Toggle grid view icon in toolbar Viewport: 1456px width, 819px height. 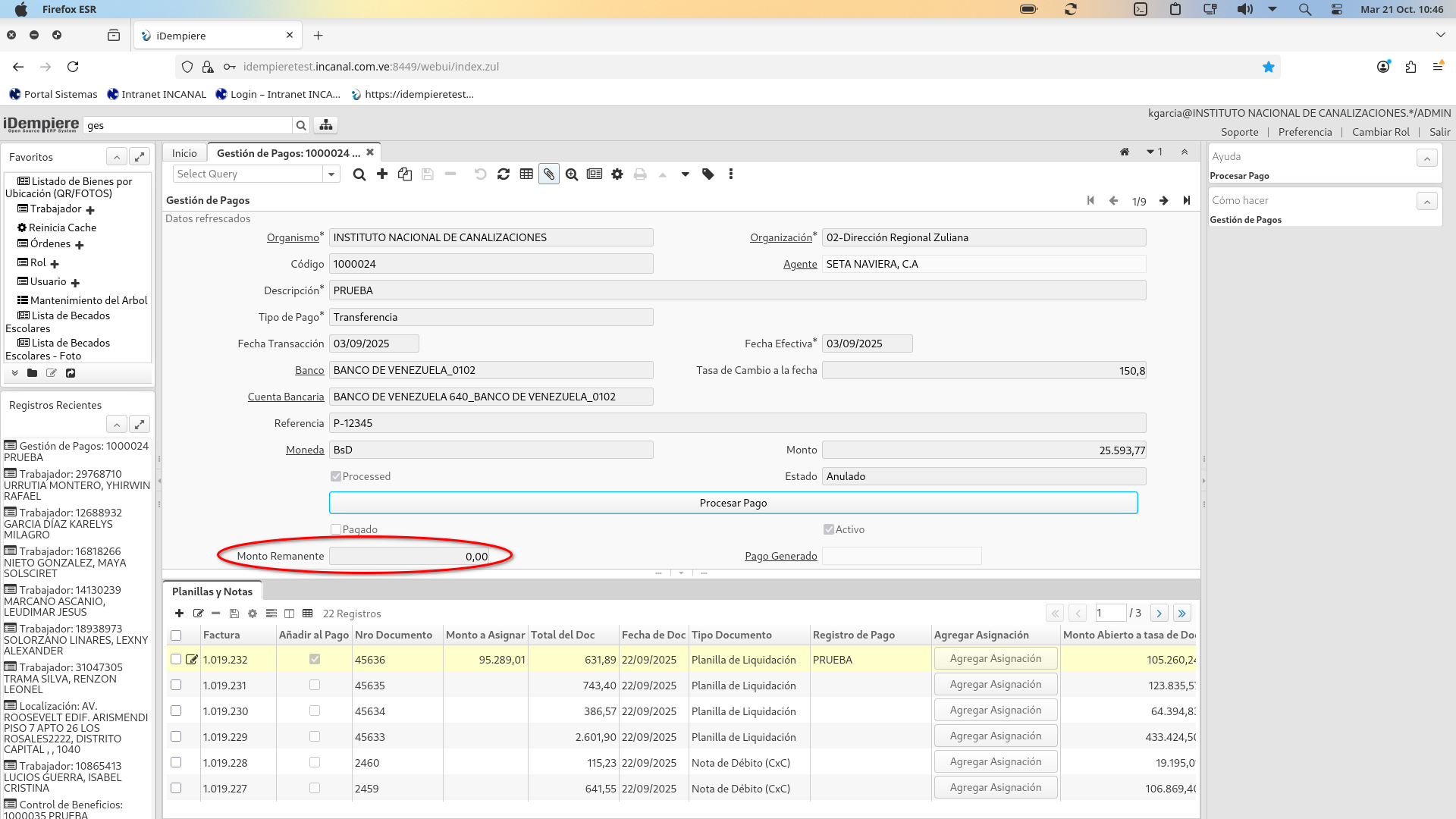click(526, 174)
